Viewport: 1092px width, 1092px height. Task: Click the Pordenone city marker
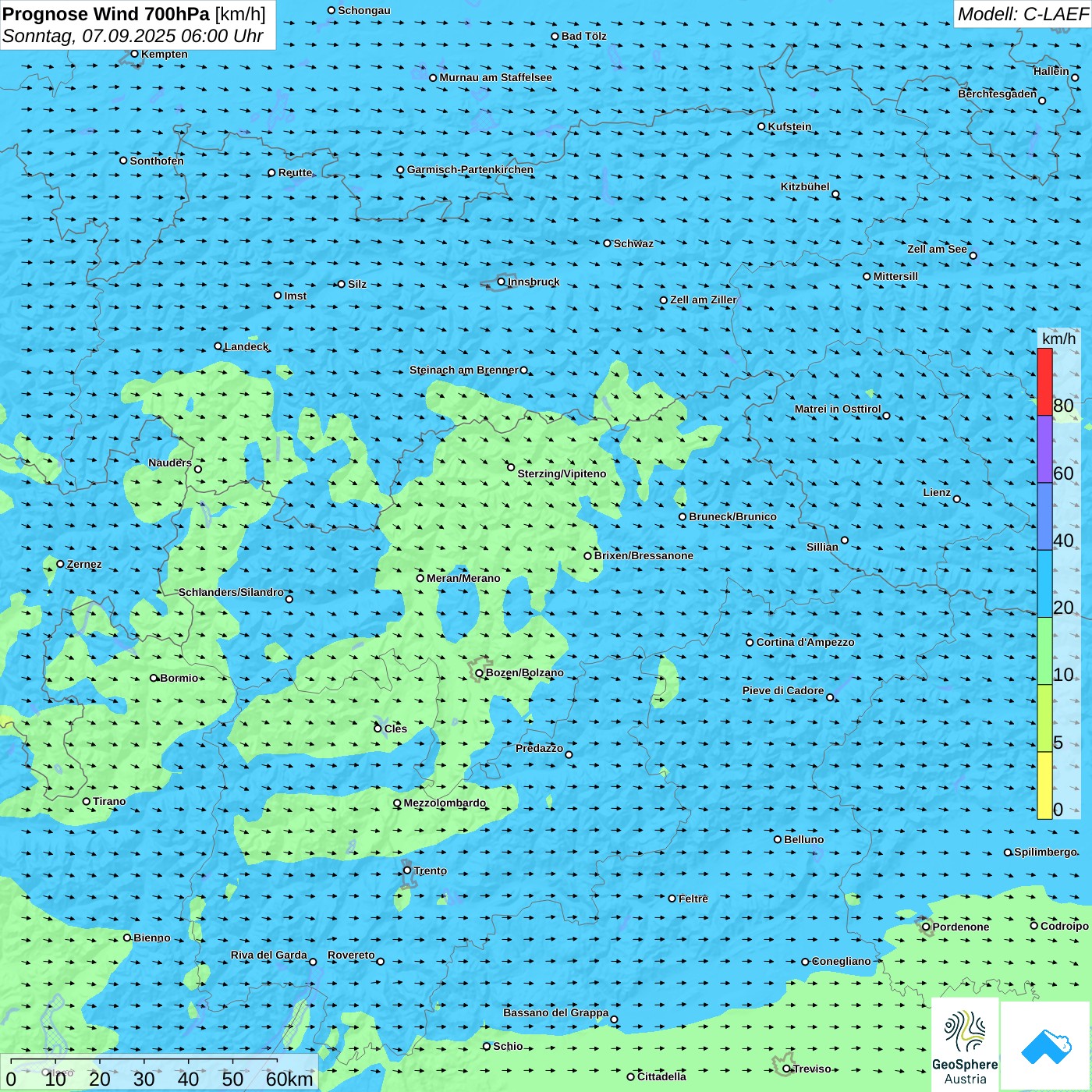point(926,927)
